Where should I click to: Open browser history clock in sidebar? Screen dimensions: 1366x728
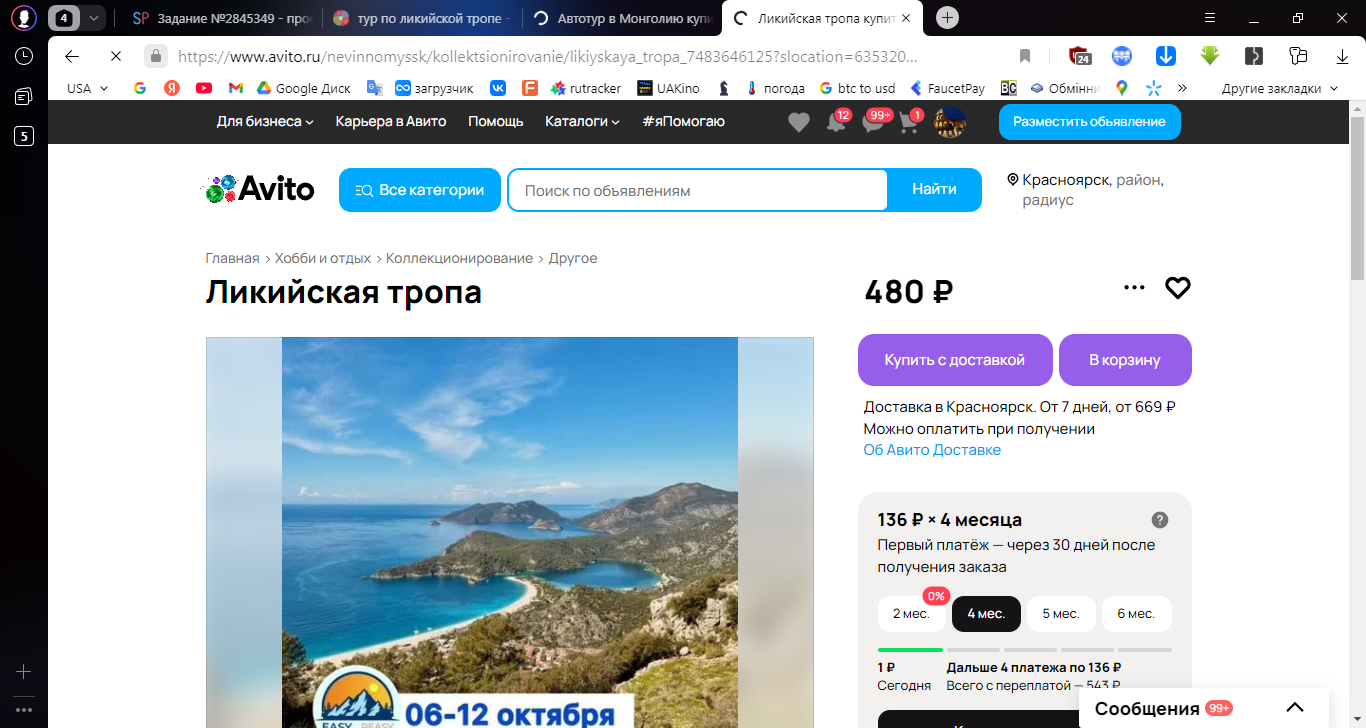24,56
